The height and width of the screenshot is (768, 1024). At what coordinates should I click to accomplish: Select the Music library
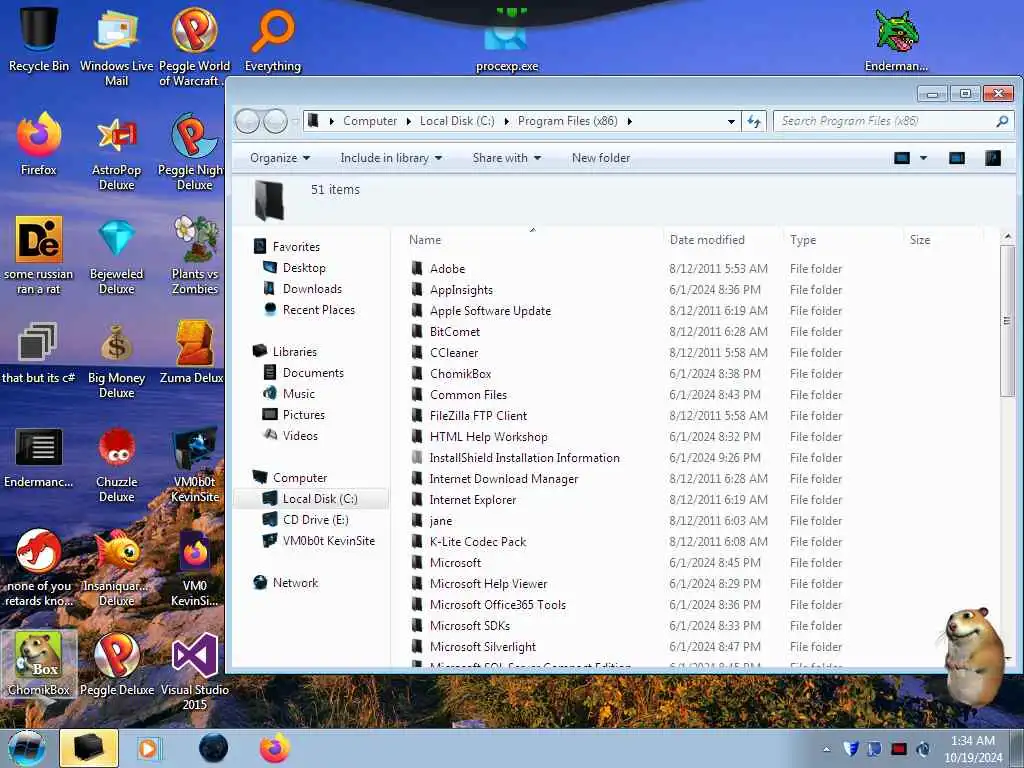tap(298, 393)
